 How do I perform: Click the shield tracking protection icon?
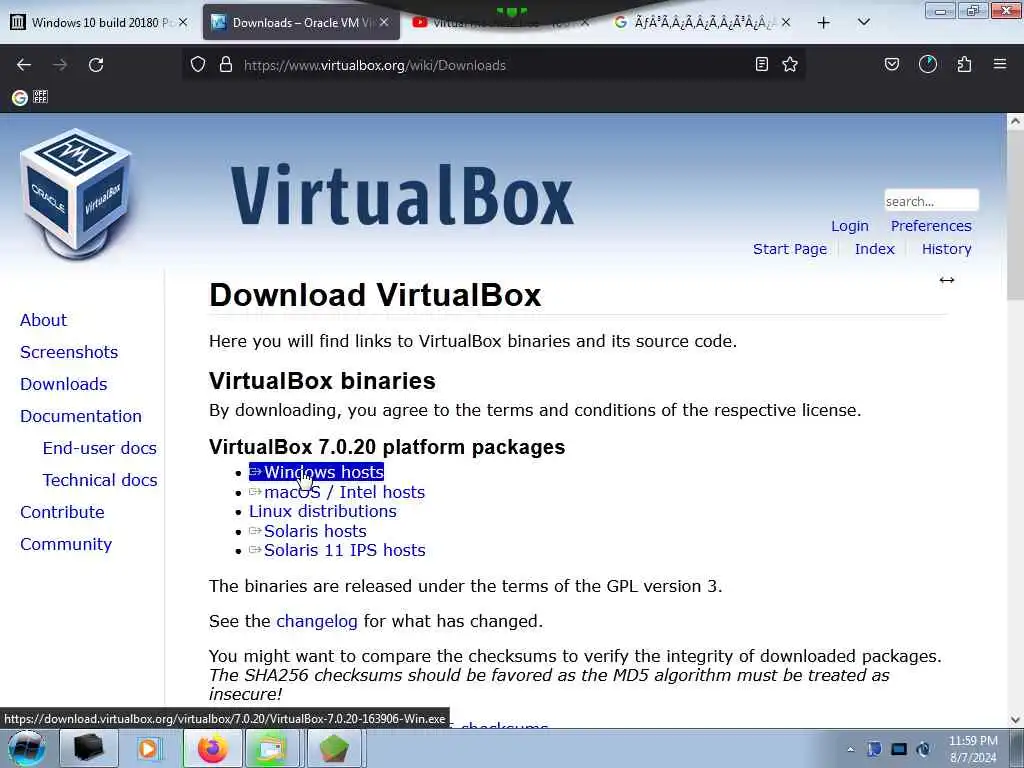click(x=198, y=65)
